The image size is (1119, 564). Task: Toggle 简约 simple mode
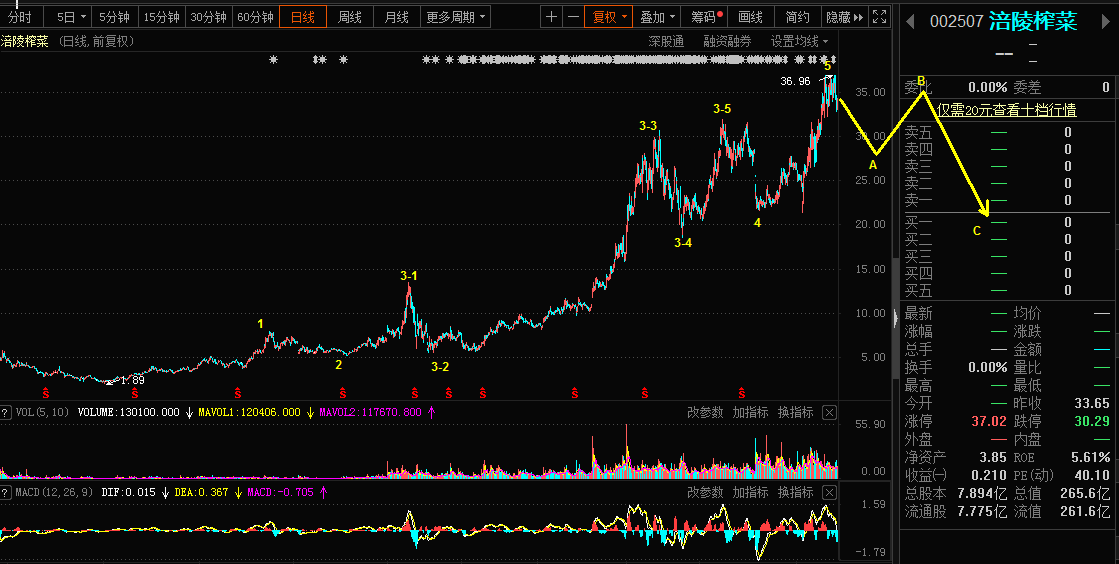point(797,16)
